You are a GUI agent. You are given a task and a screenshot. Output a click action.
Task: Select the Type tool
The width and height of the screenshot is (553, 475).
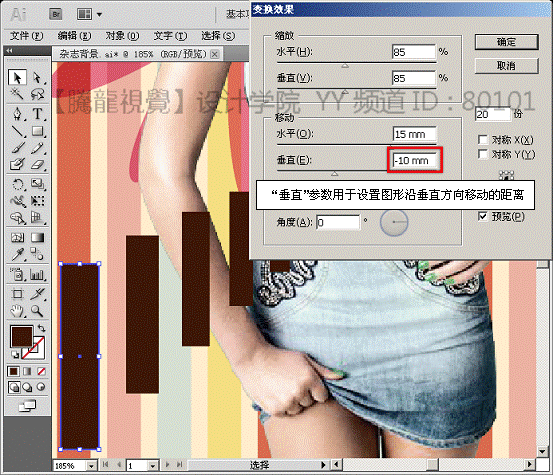[37, 114]
